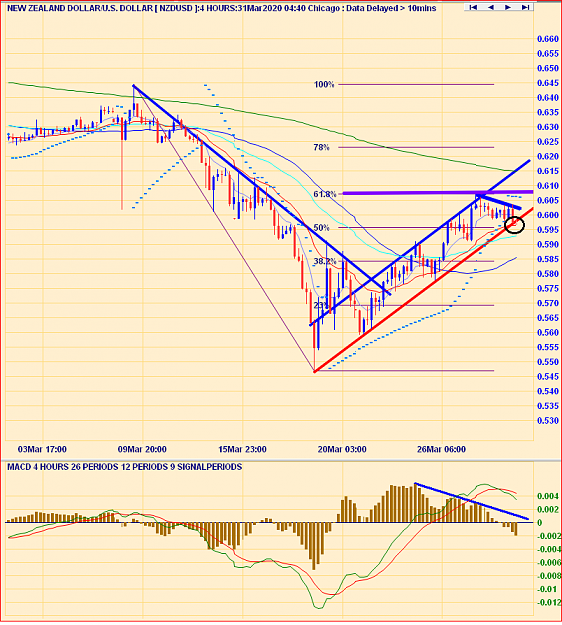Viewport: 562px width, 625px height.
Task: Click the 0.620 price axis value
Action: [548, 156]
